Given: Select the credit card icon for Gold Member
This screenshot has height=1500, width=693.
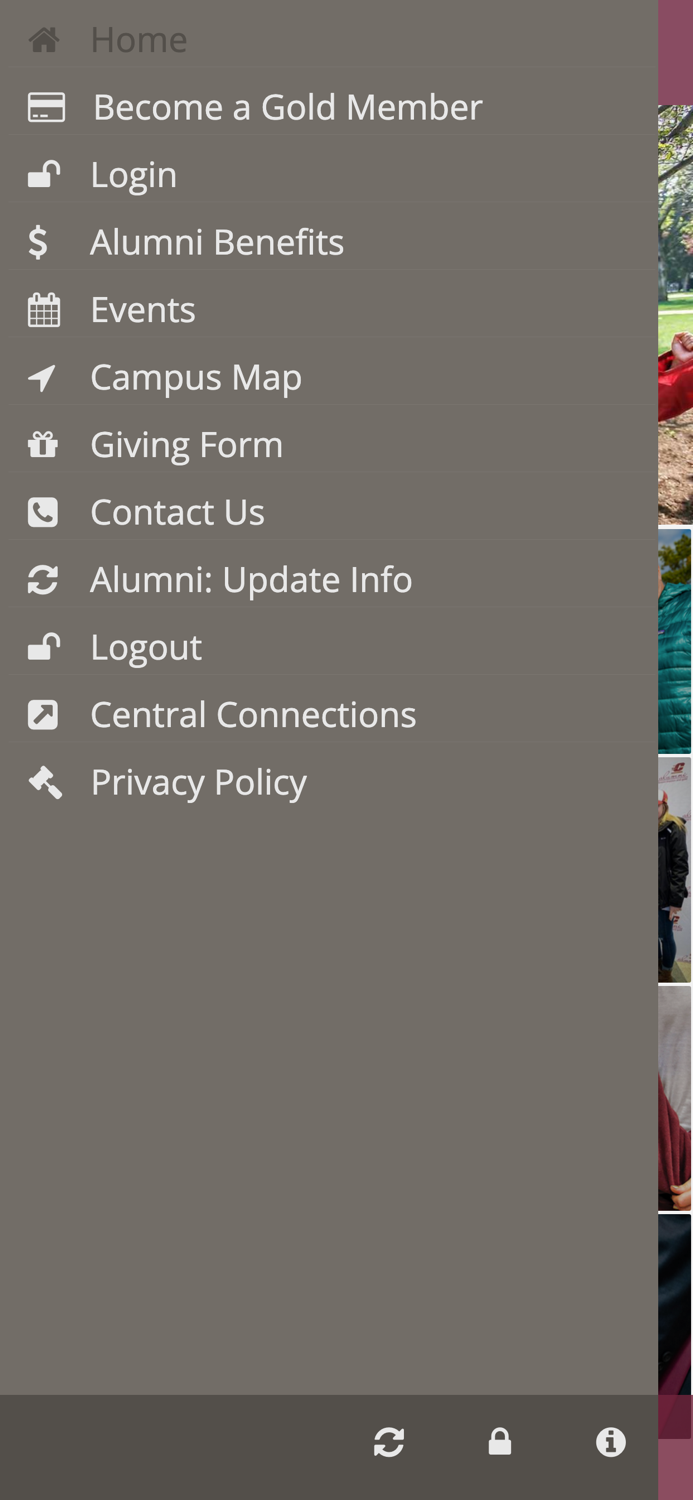Looking at the screenshot, I should point(47,106).
